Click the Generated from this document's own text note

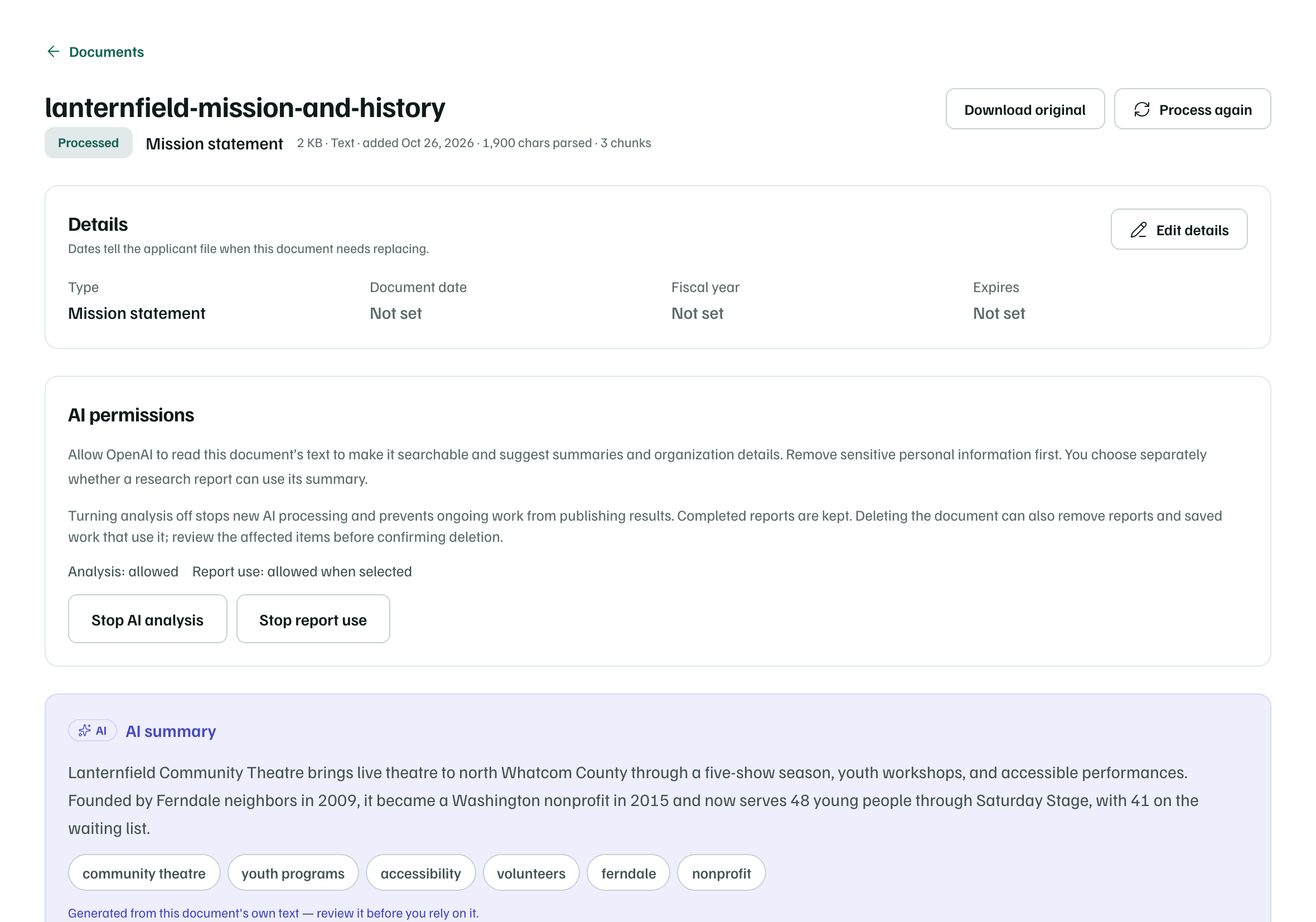point(273,913)
